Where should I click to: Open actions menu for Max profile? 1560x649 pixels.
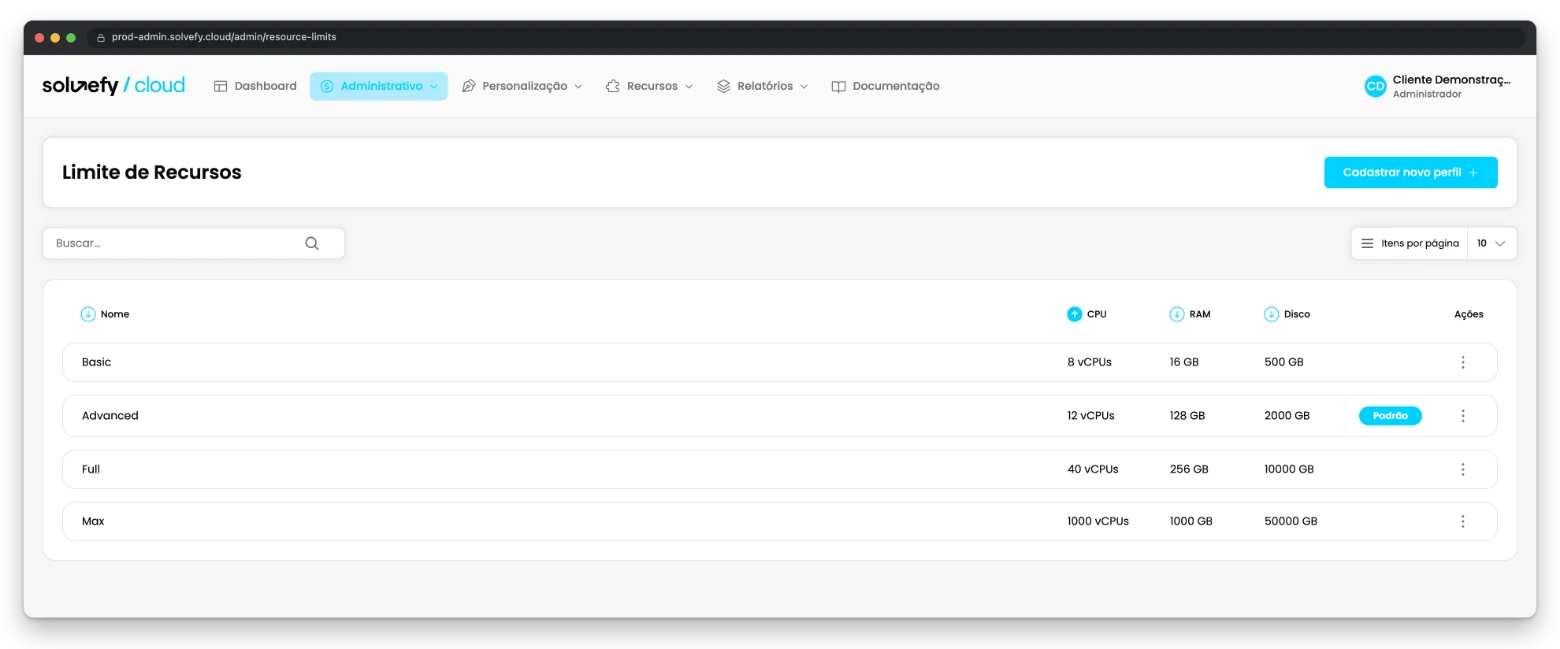1463,521
